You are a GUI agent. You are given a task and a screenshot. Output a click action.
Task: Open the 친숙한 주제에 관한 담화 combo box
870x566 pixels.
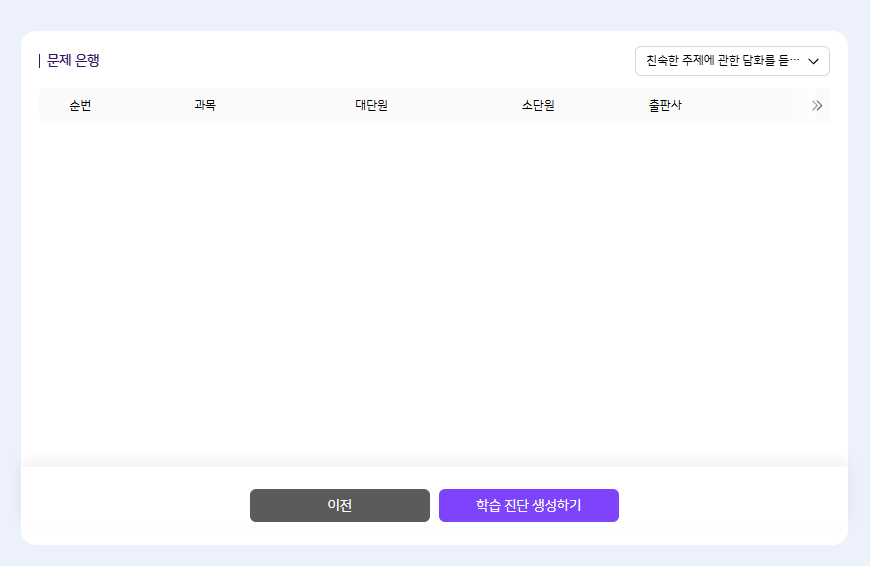(x=722, y=61)
